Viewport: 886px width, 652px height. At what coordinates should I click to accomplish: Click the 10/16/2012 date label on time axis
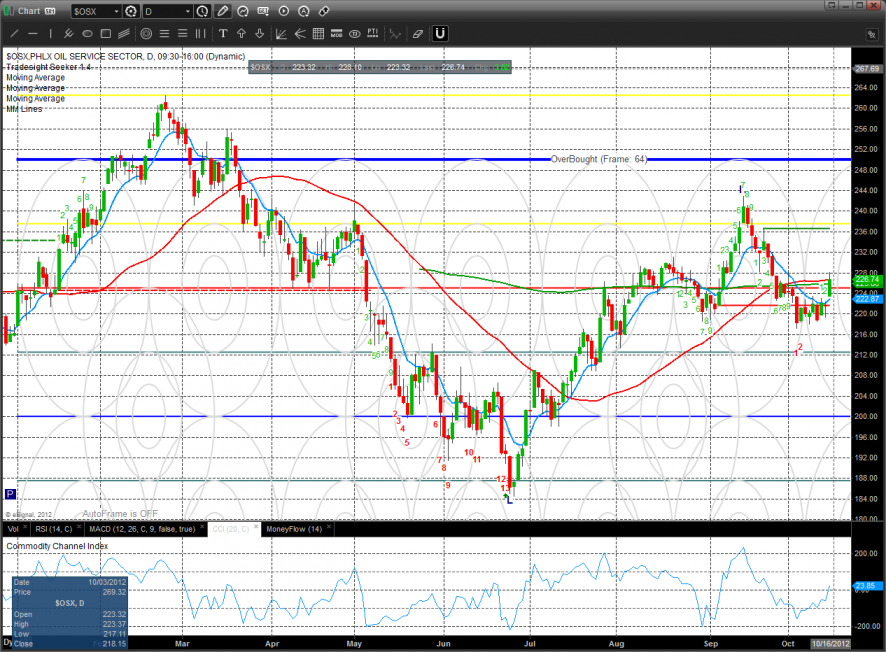(830, 643)
